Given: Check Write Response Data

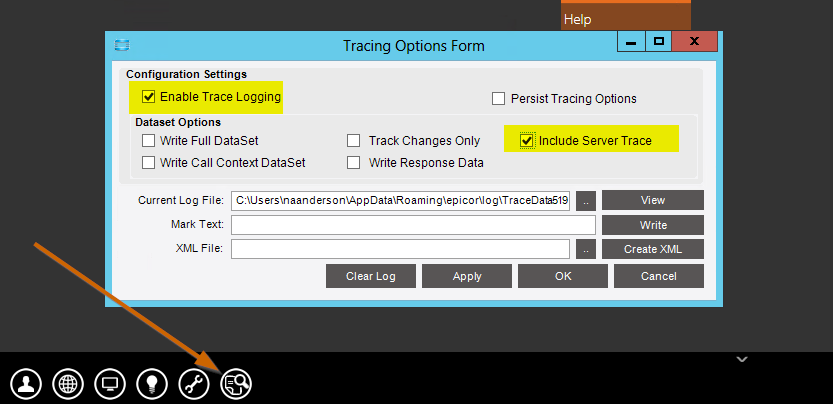Looking at the screenshot, I should 353,163.
